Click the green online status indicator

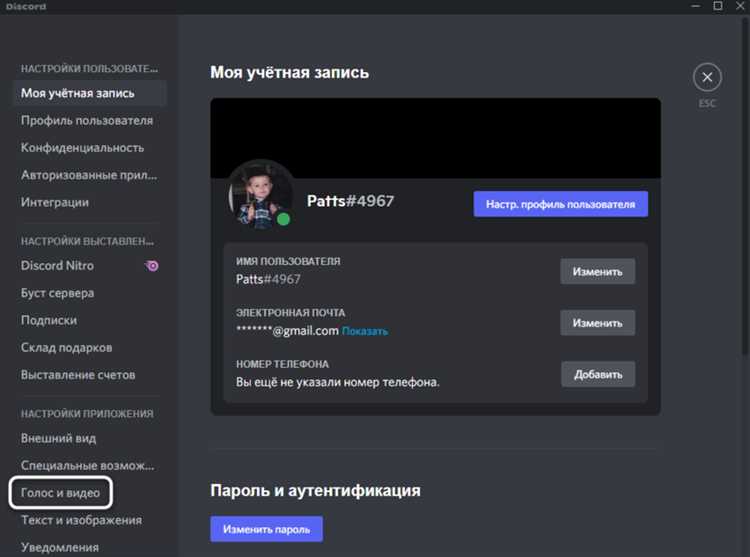[x=283, y=219]
